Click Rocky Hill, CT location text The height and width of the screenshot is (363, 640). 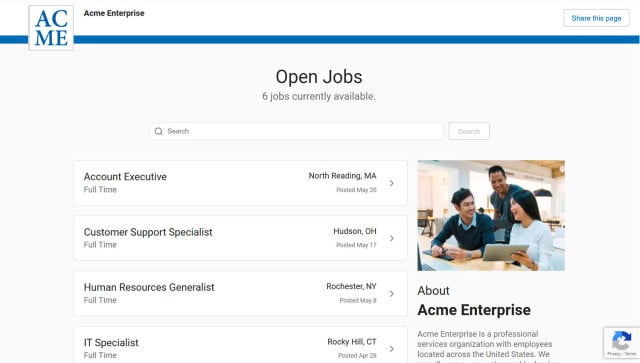(x=352, y=342)
